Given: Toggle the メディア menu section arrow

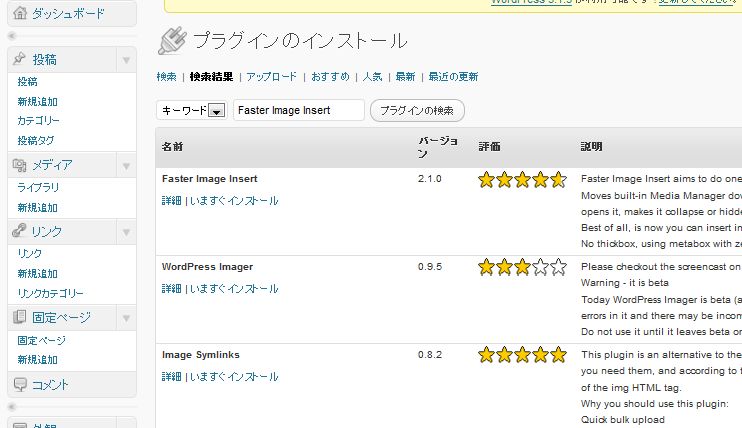Looking at the screenshot, I should point(126,166).
